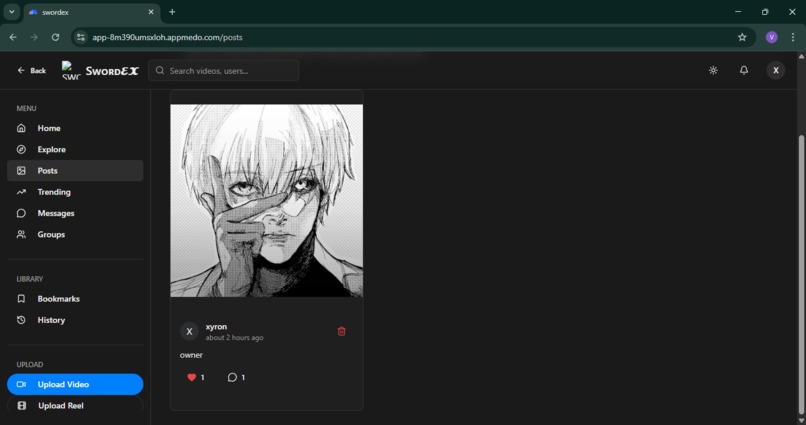
Task: Open Chrome three-dot menu
Action: click(x=793, y=37)
